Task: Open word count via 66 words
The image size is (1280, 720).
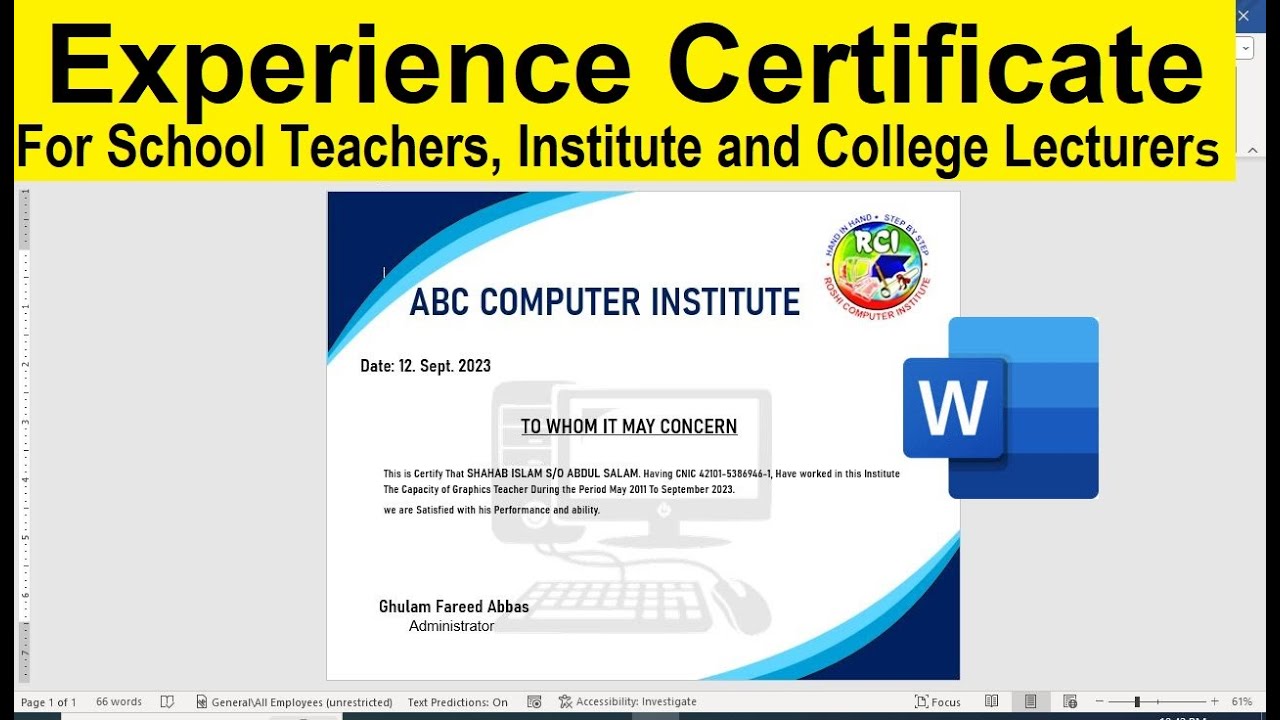Action: [119, 702]
